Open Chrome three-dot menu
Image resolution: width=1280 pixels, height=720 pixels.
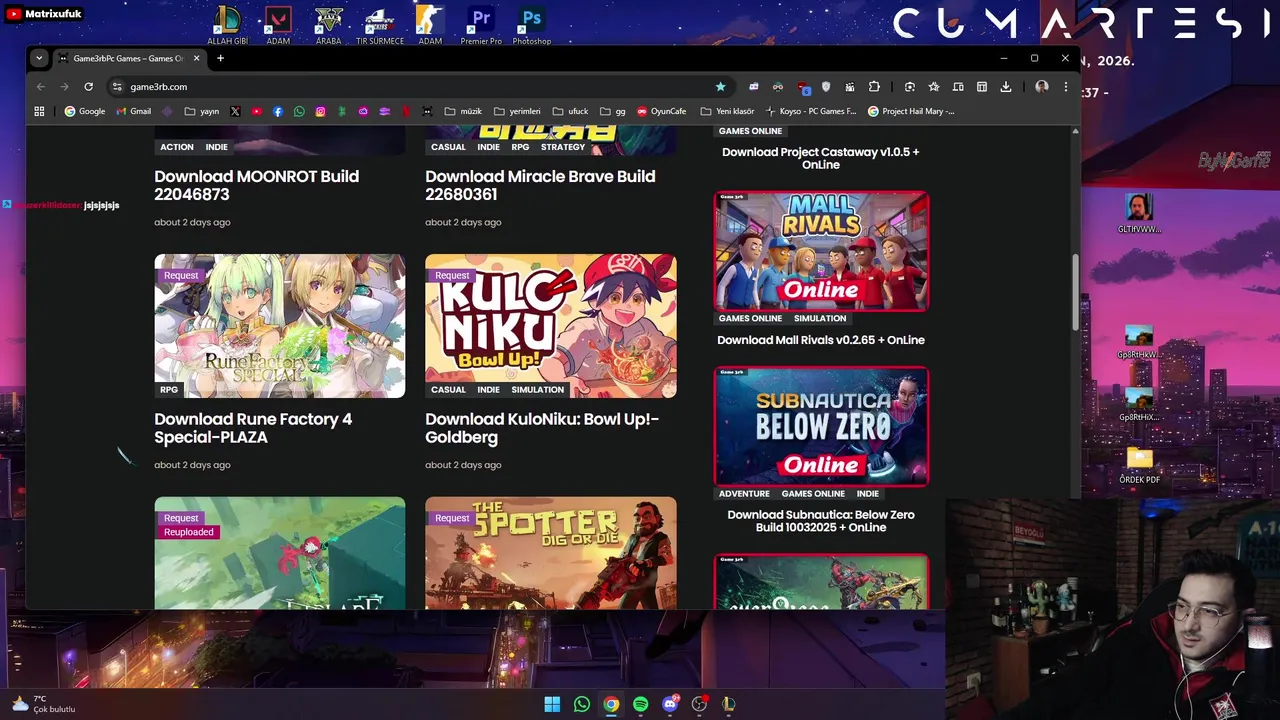point(1066,87)
